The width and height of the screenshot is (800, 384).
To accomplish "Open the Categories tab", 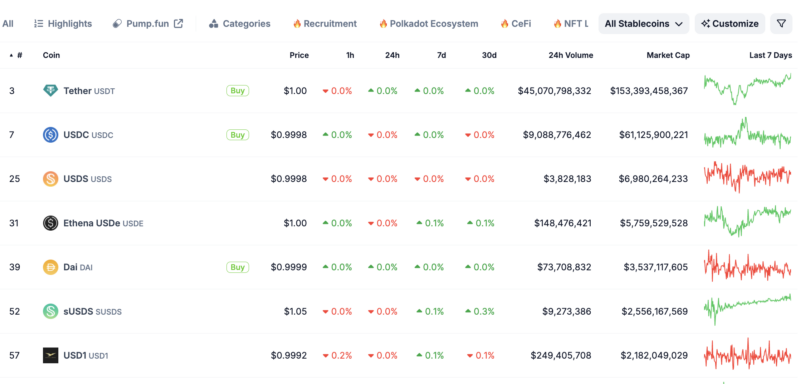I will click(x=240, y=23).
